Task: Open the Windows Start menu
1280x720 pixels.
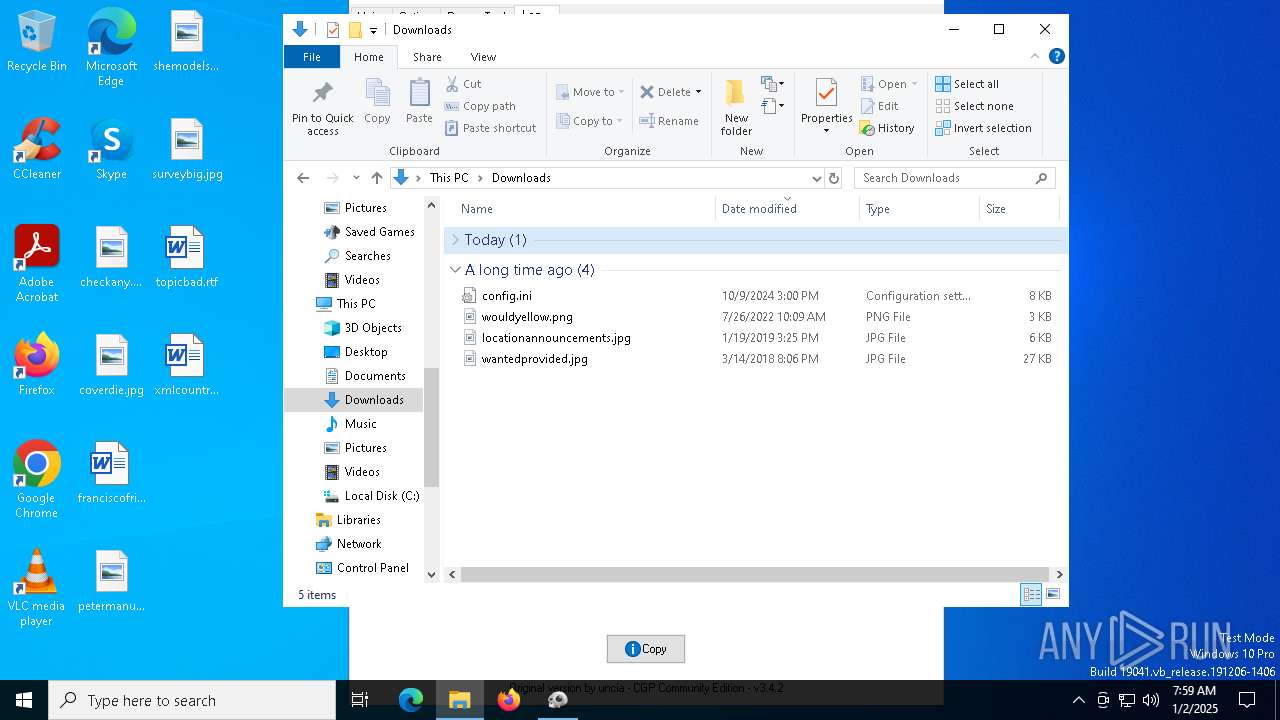Action: 24,700
